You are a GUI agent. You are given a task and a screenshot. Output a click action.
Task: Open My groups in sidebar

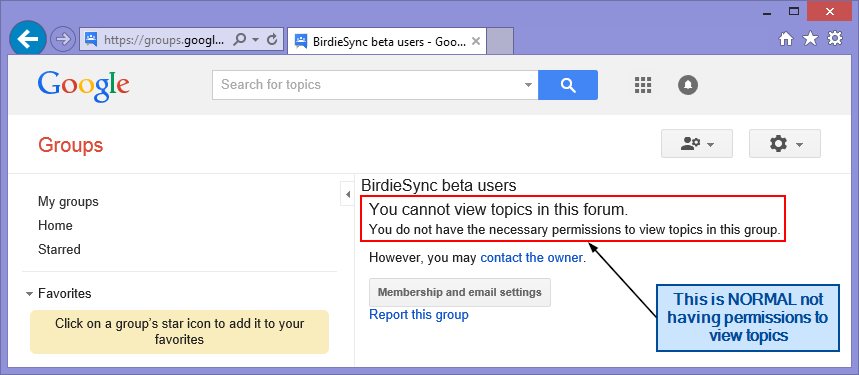coord(68,201)
